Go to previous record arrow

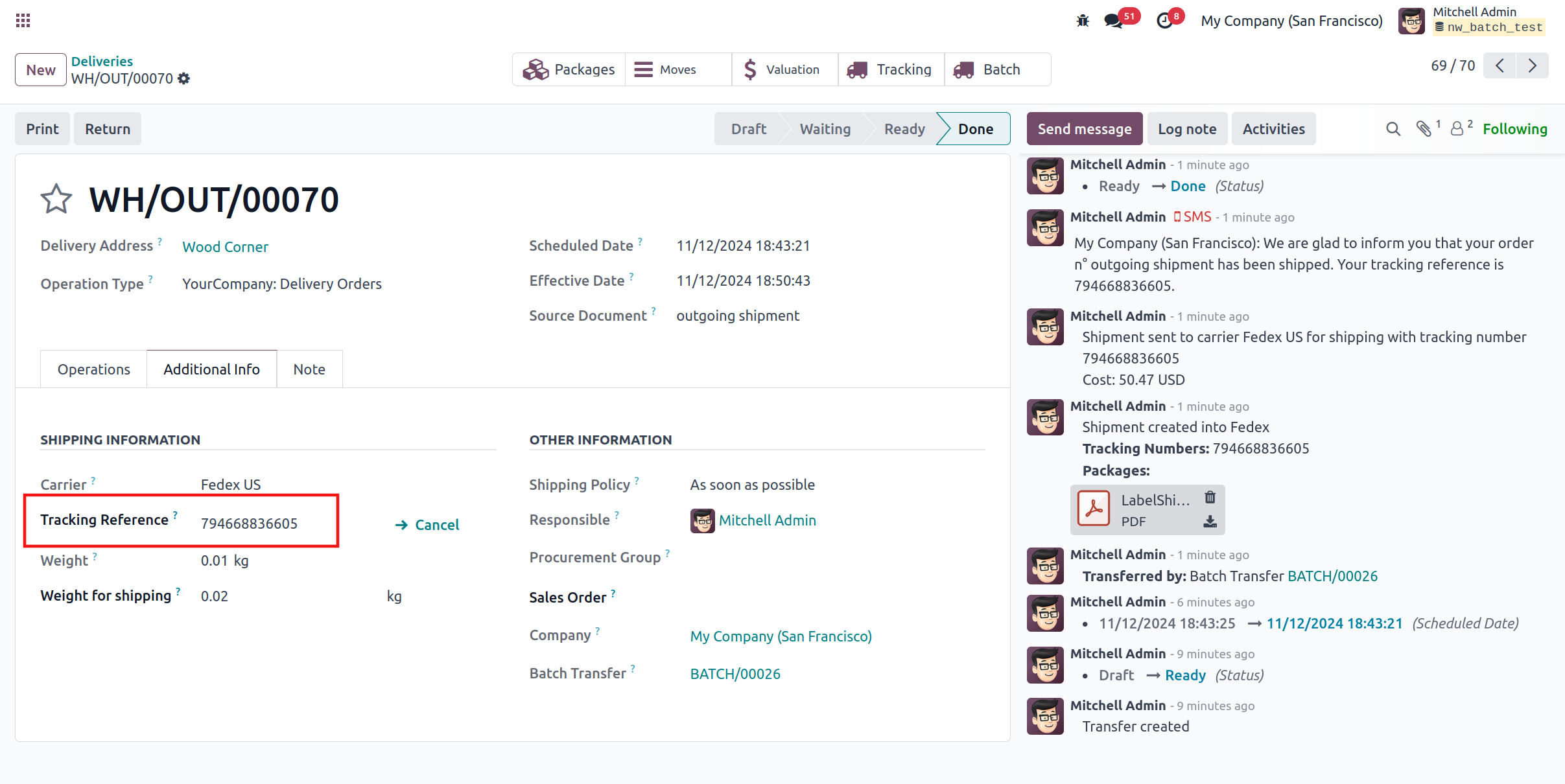pyautogui.click(x=1500, y=65)
